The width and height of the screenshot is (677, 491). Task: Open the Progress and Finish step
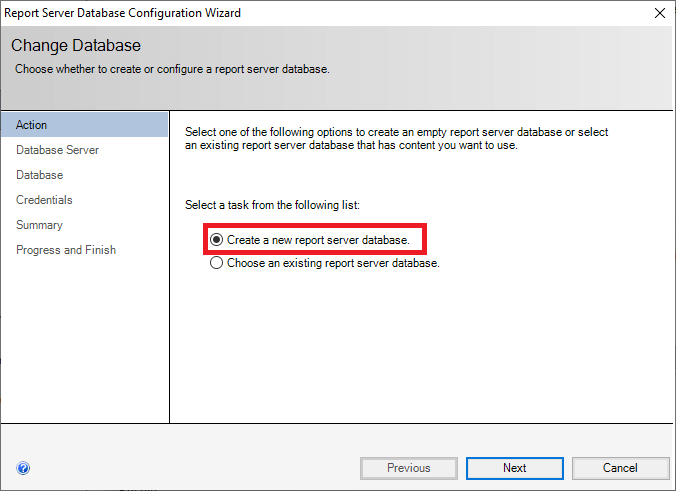66,250
